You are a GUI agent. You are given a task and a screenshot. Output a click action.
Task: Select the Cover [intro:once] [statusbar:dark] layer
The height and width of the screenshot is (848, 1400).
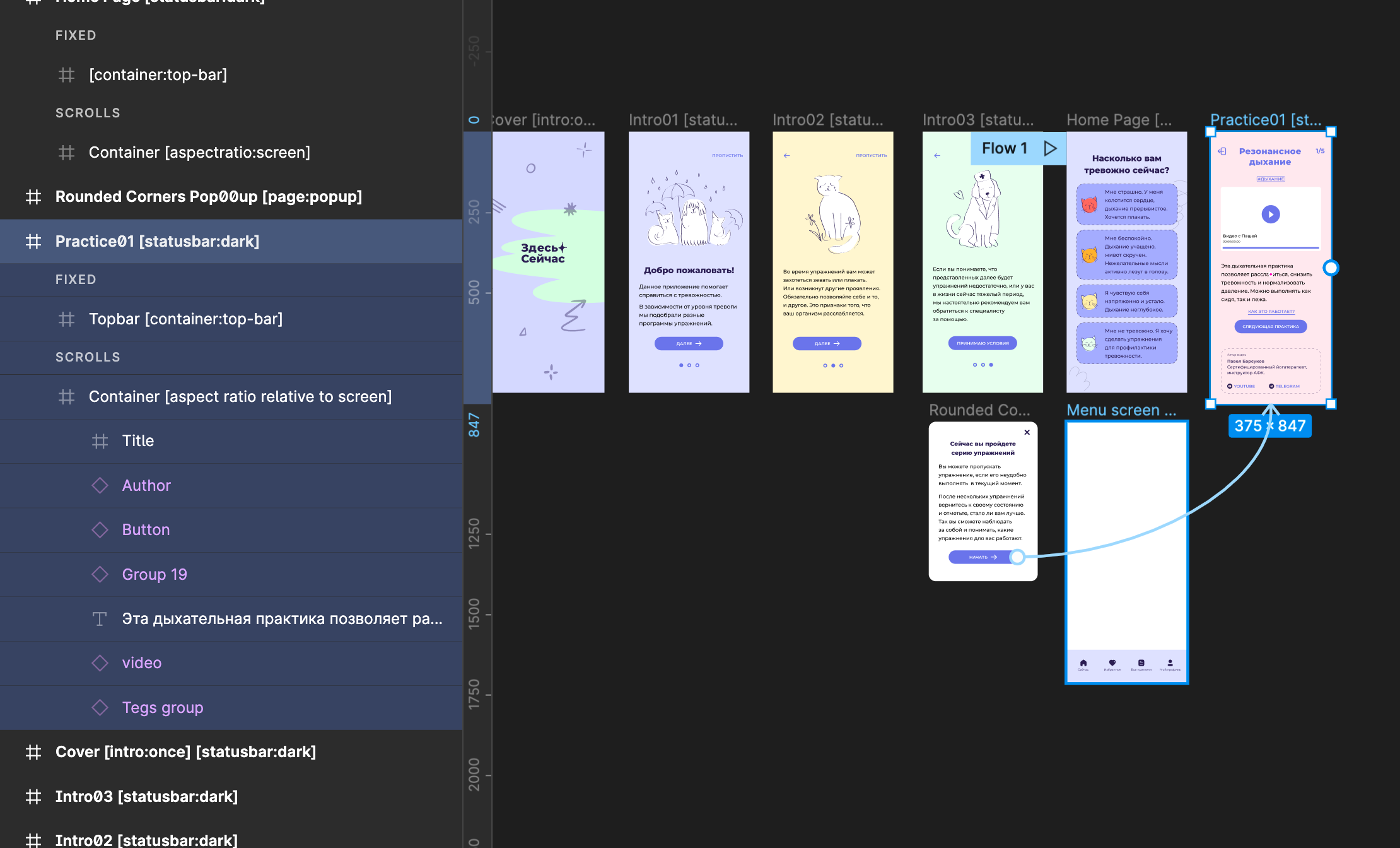pyautogui.click(x=231, y=752)
